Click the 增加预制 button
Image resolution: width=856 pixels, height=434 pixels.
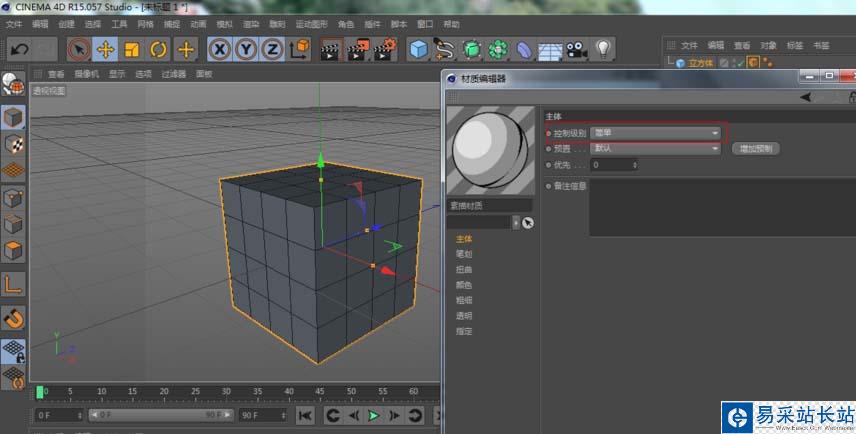[x=757, y=148]
